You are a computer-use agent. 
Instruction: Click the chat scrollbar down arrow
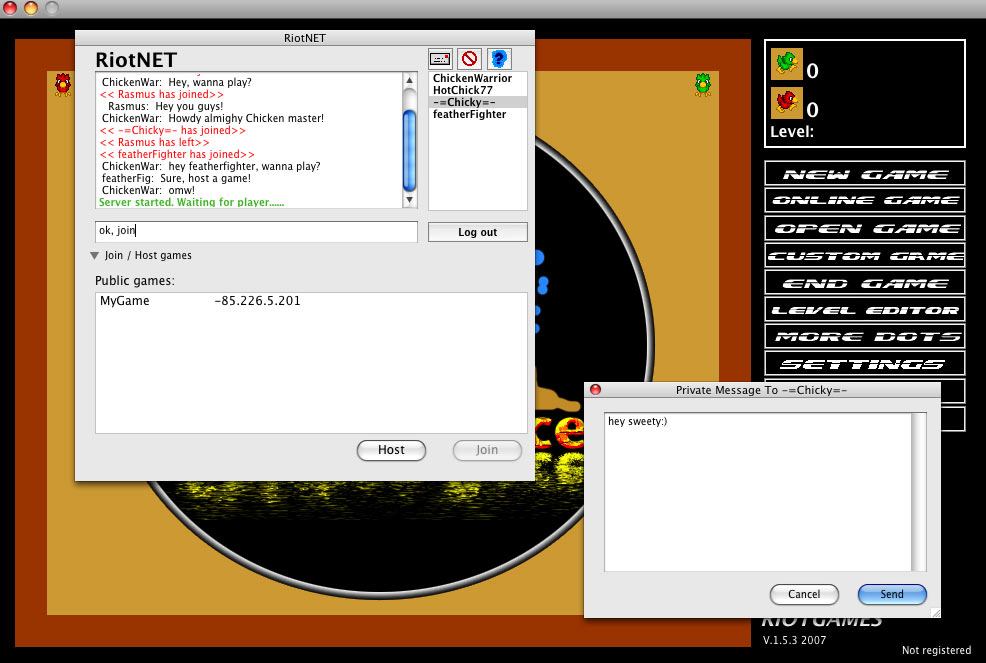pos(409,200)
